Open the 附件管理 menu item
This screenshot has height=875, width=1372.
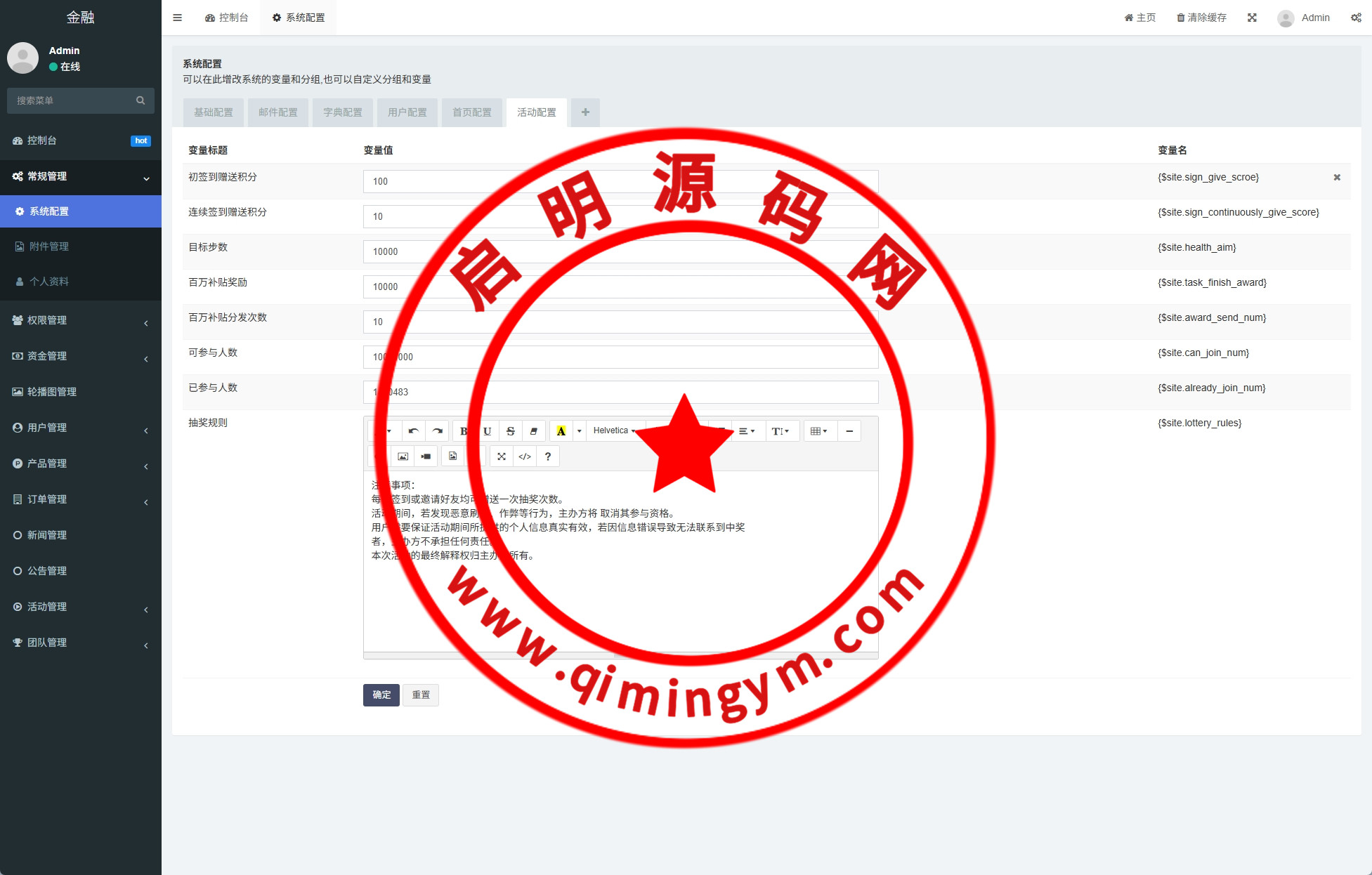coord(49,246)
